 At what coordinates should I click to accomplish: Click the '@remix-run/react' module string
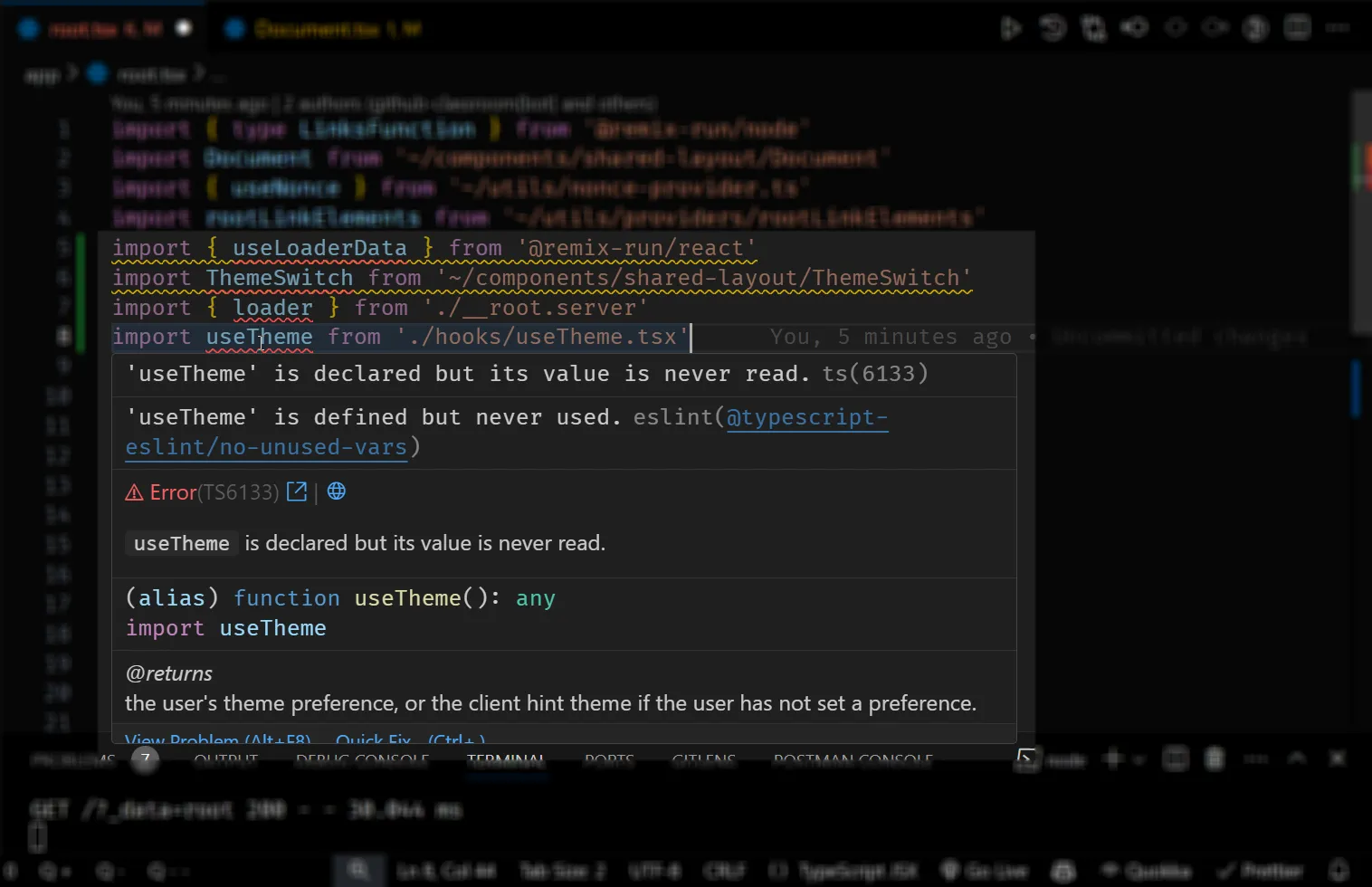click(636, 248)
